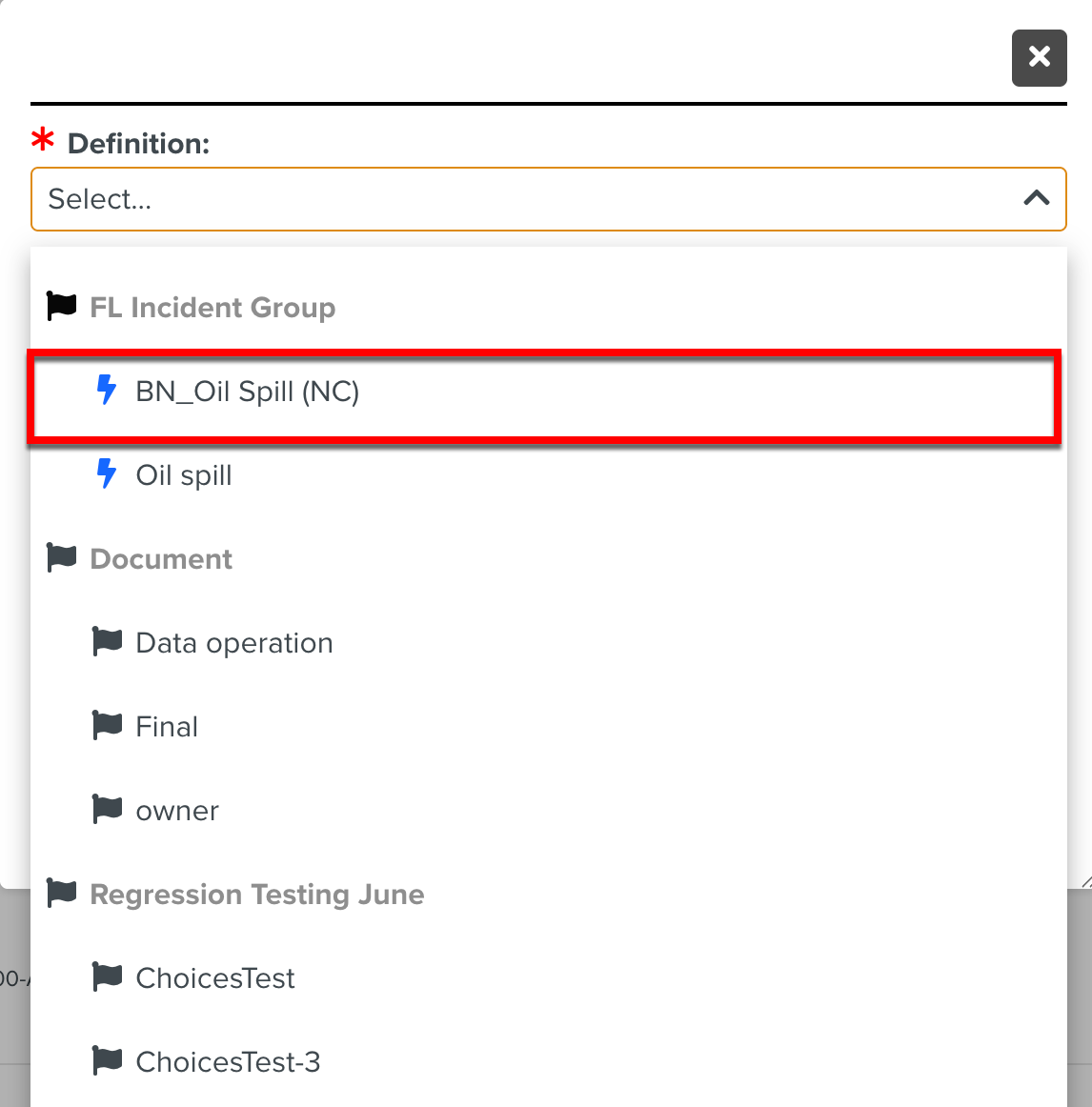Click the flag icon beside FL Incident Group
Image resolution: width=1092 pixels, height=1107 pixels.
(62, 307)
